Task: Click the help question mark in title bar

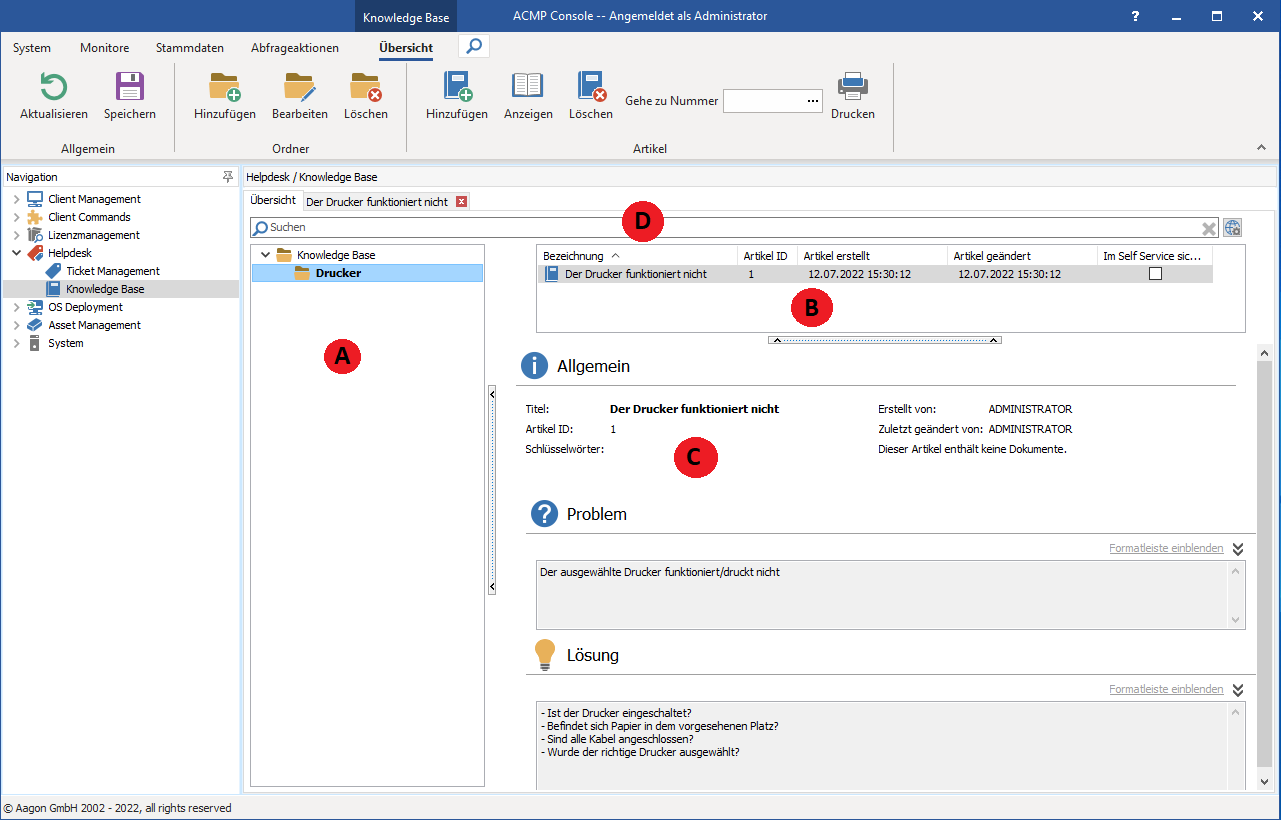Action: coord(1135,16)
